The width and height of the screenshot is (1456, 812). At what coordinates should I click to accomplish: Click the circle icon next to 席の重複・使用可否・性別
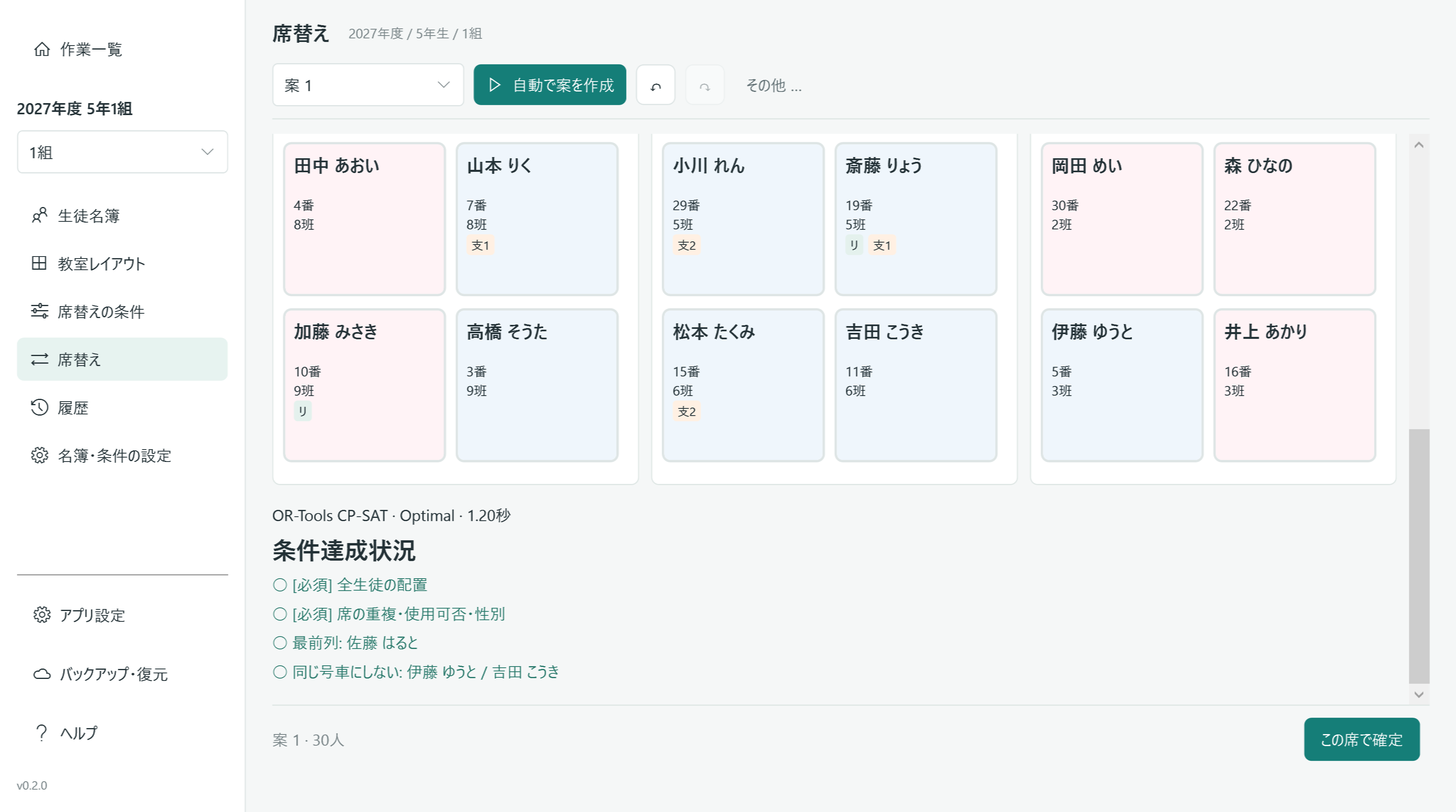point(280,614)
